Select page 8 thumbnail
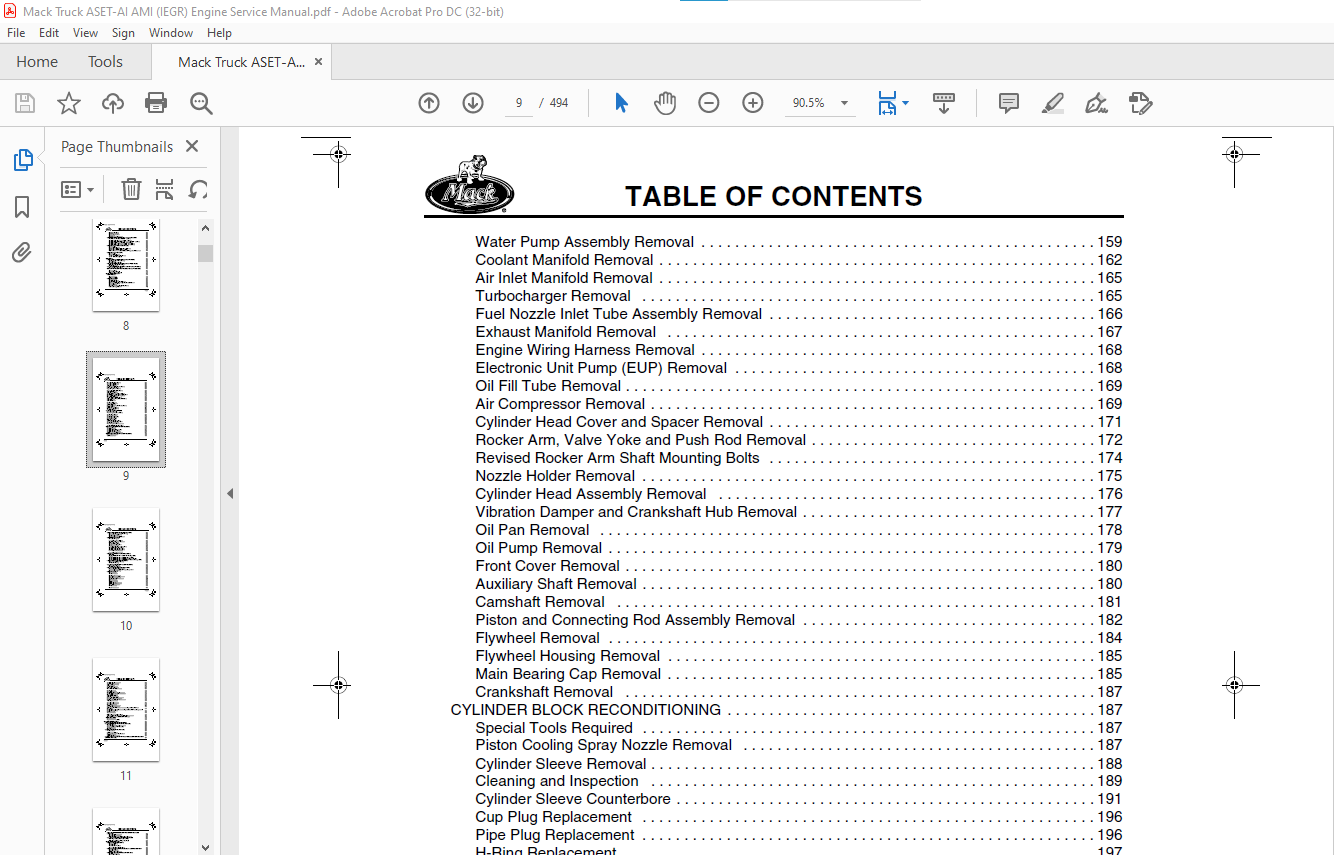Viewport: 1334px width, 855px height. tap(126, 264)
